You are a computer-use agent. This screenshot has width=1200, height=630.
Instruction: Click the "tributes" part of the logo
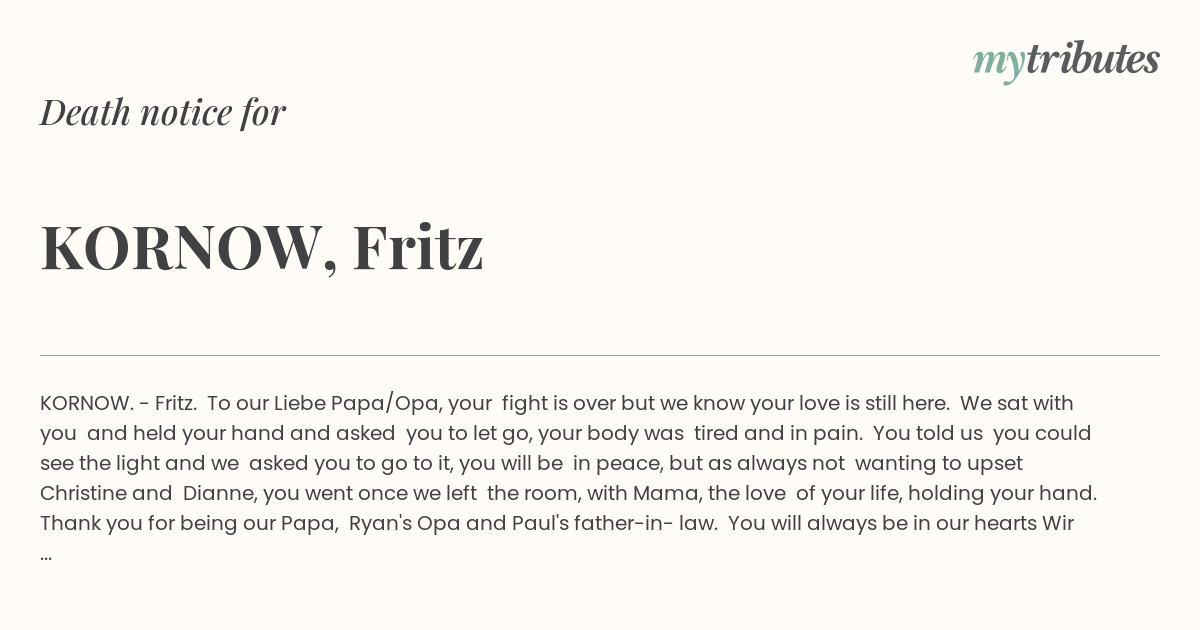tap(1092, 59)
